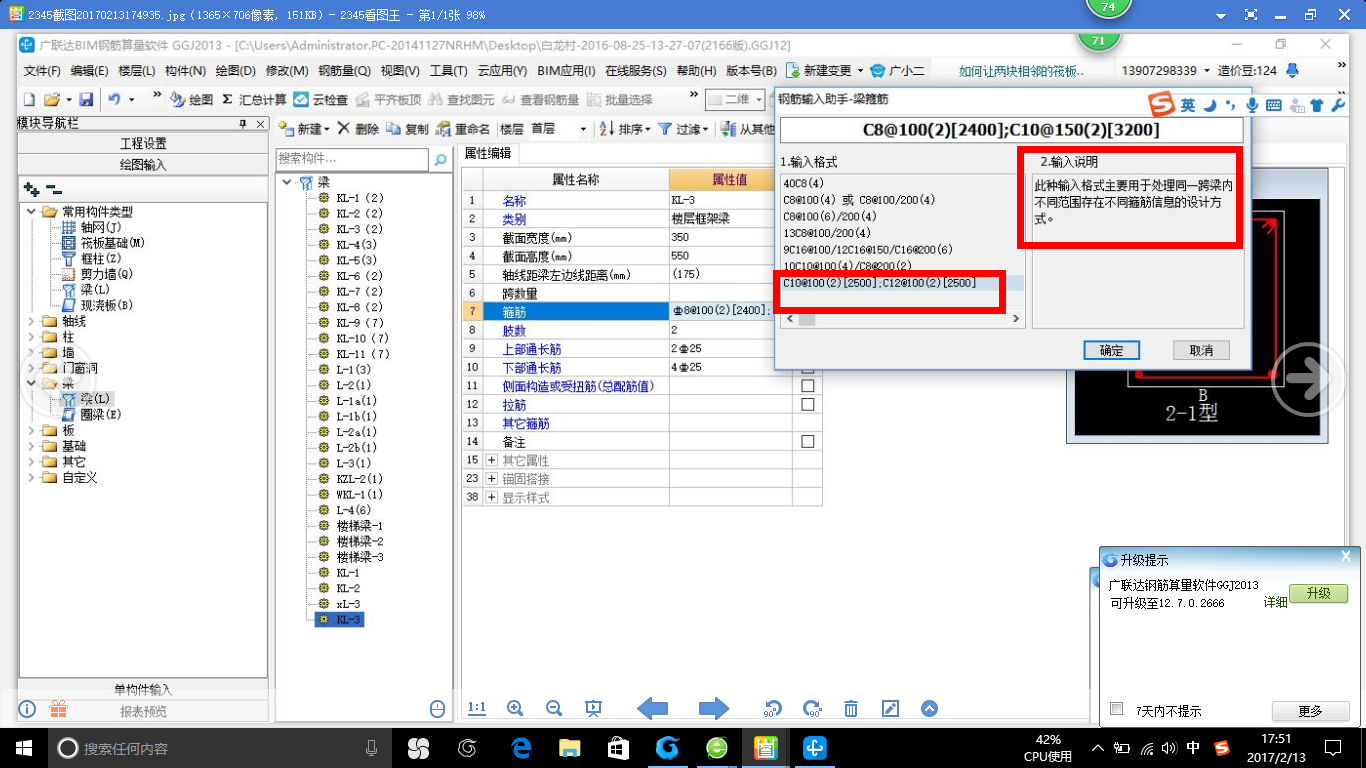Expand the 轴线 tree folder
Viewport: 1366px width, 768px height.
pos(32,322)
